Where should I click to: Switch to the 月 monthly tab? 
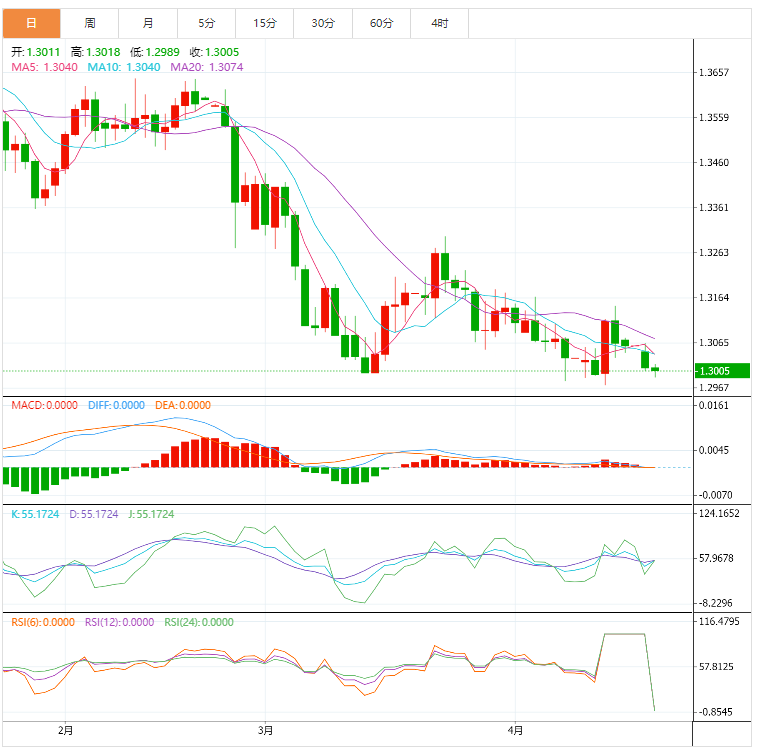[148, 23]
